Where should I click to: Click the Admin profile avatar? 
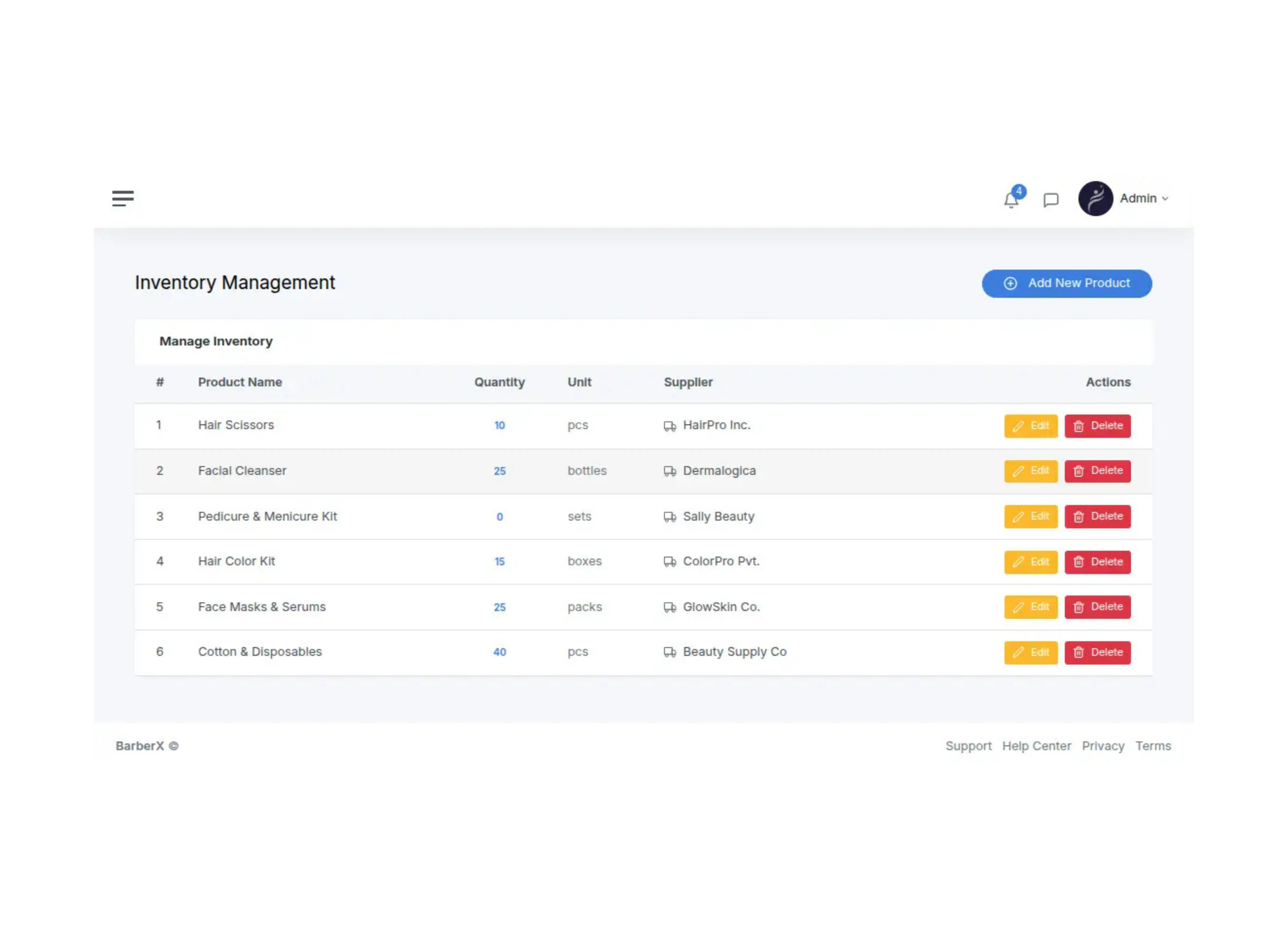(1095, 199)
